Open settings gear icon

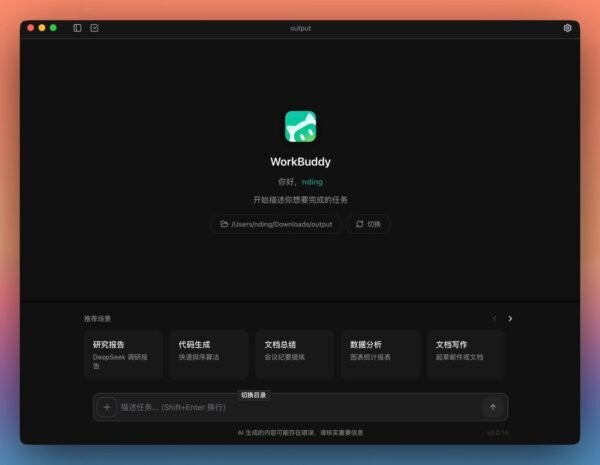pos(567,28)
